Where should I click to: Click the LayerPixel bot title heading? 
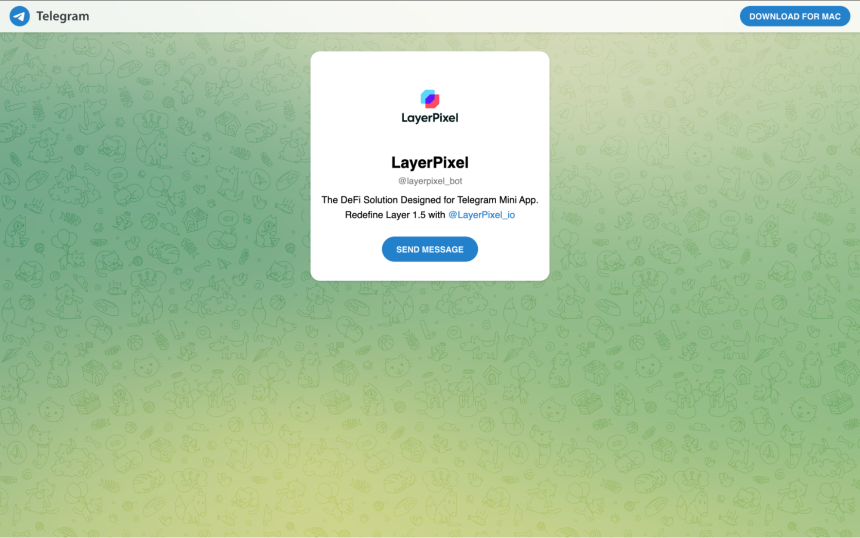(430, 162)
